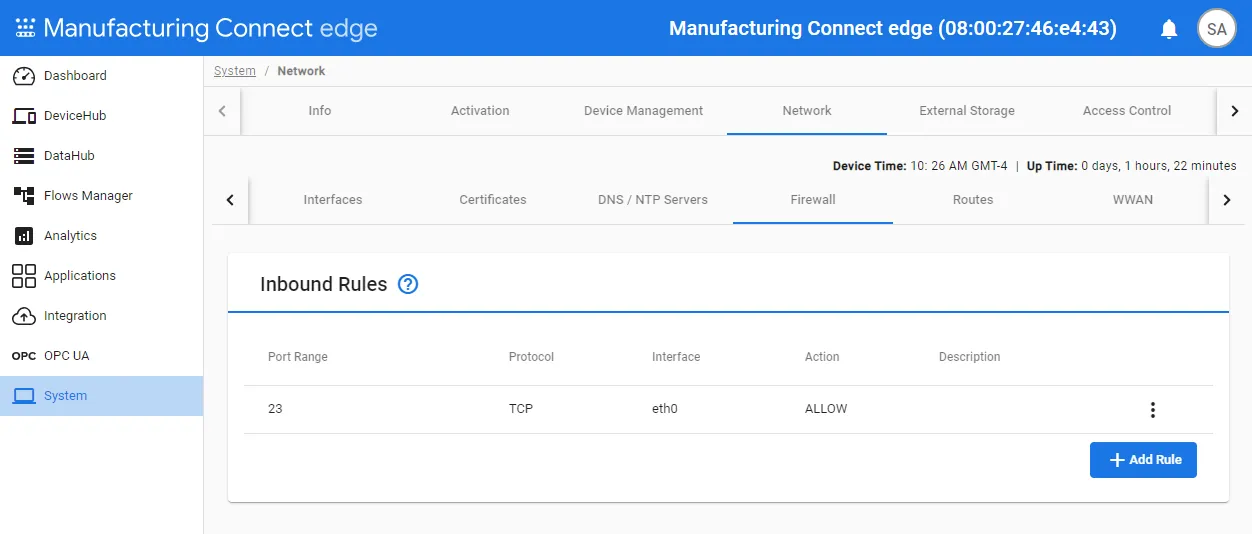The width and height of the screenshot is (1252, 534).
Task: Open the Routes sub-tab
Action: pyautogui.click(x=973, y=200)
